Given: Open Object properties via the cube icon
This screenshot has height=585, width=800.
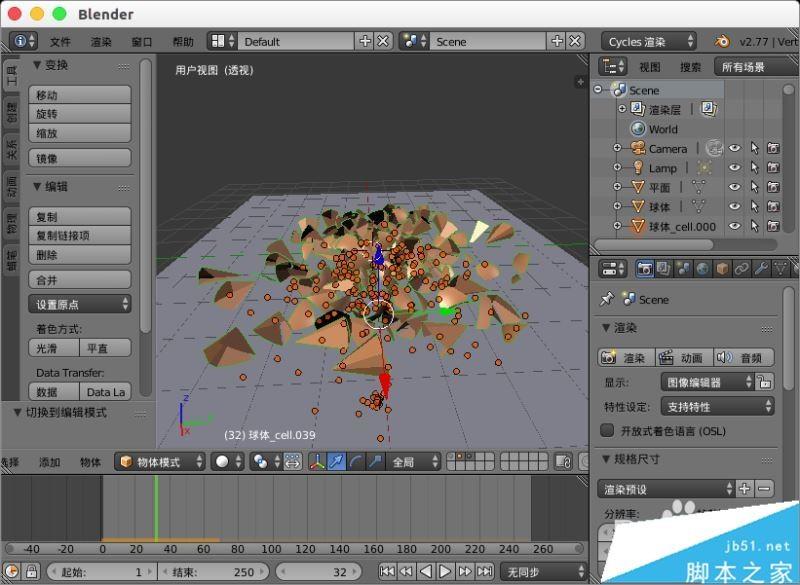Looking at the screenshot, I should [x=723, y=269].
